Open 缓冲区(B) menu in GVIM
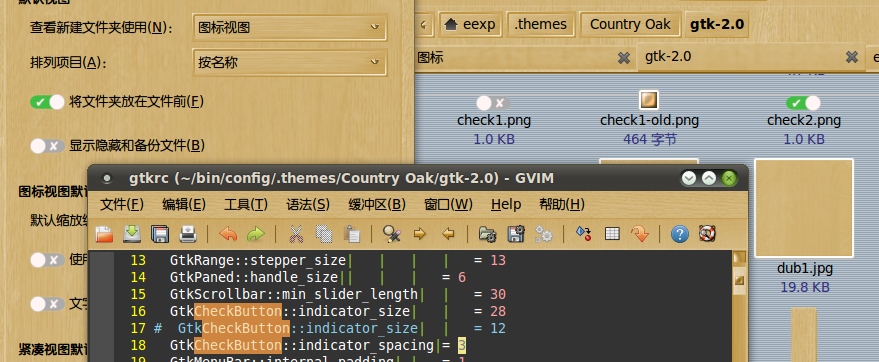 [377, 205]
